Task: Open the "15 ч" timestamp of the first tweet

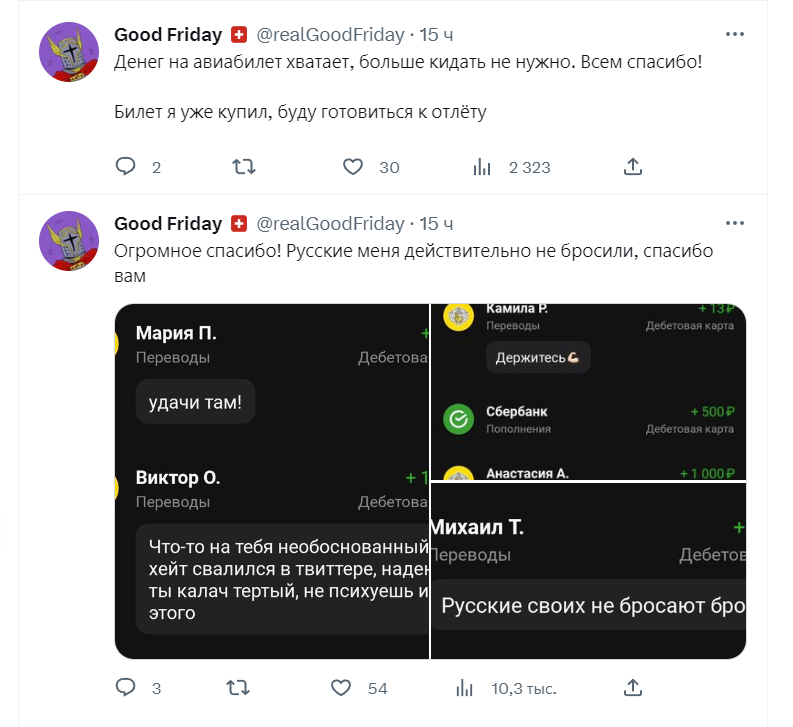Action: (x=436, y=35)
